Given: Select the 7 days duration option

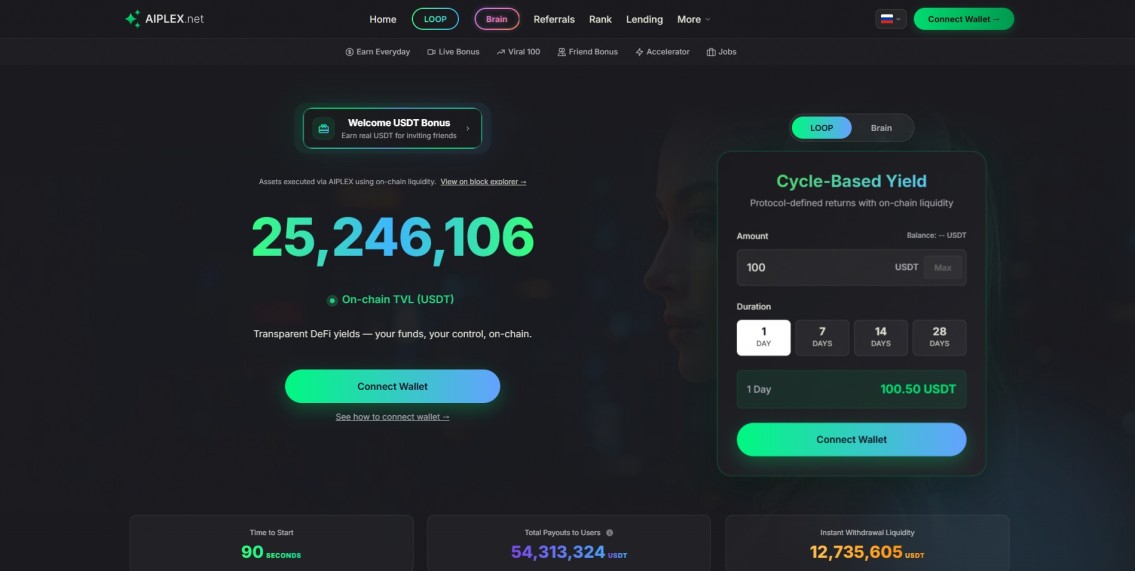Looking at the screenshot, I should point(822,337).
